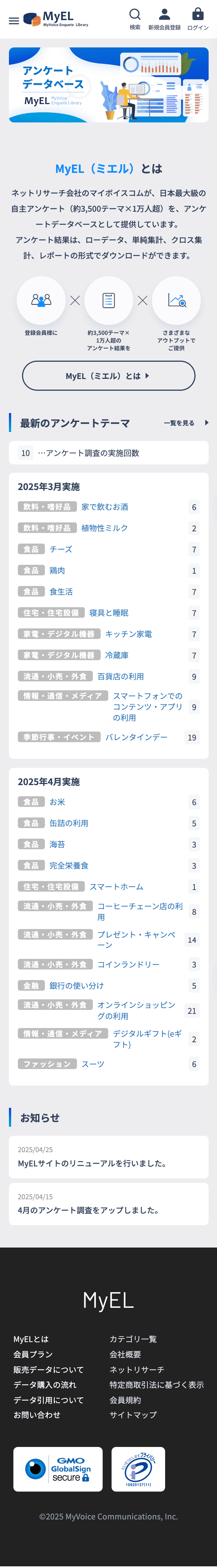Click the registered members people icon
This screenshot has width=217, height=1568.
(x=41, y=300)
